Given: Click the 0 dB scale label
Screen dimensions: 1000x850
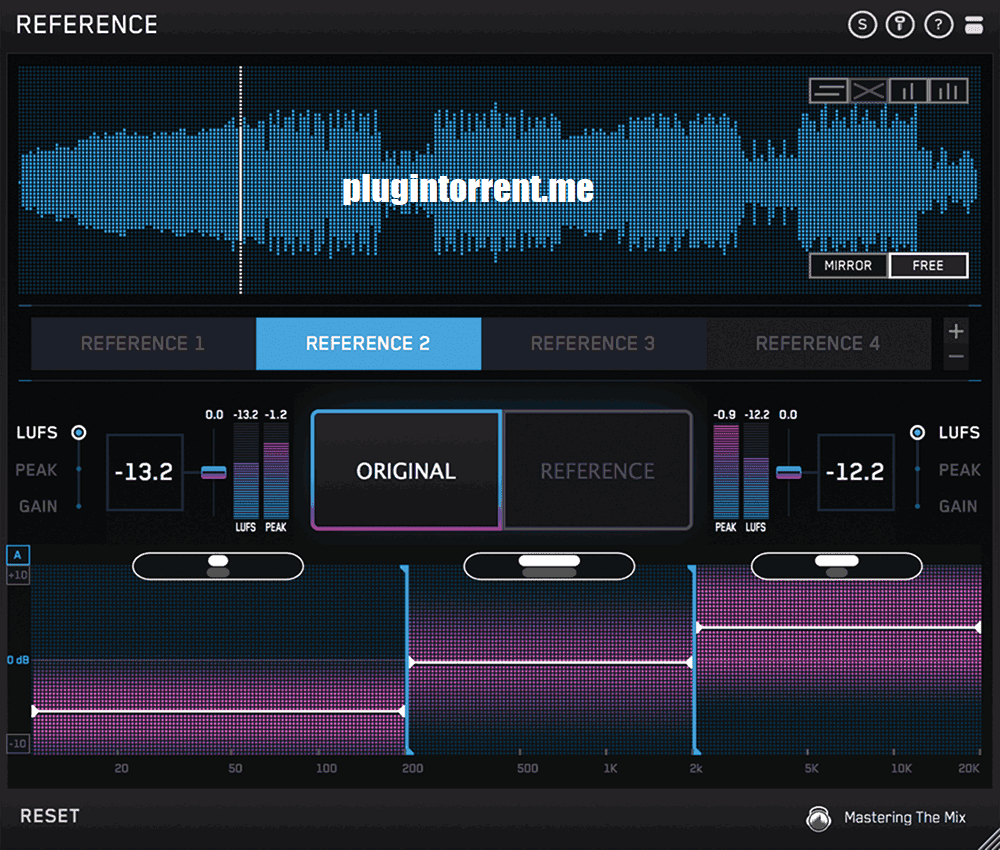Looking at the screenshot, I should click(18, 660).
